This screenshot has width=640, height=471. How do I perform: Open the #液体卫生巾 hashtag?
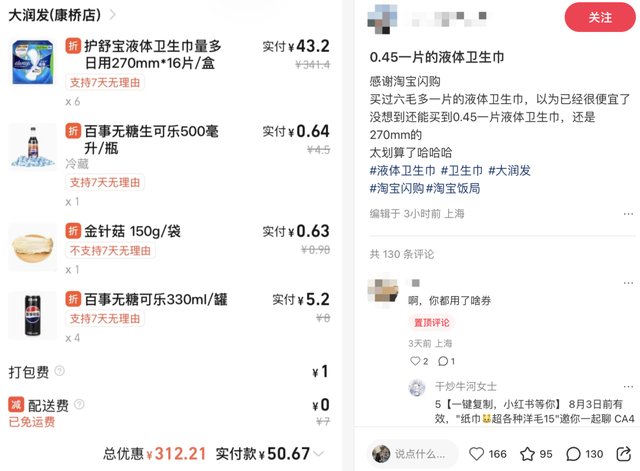tap(402, 171)
